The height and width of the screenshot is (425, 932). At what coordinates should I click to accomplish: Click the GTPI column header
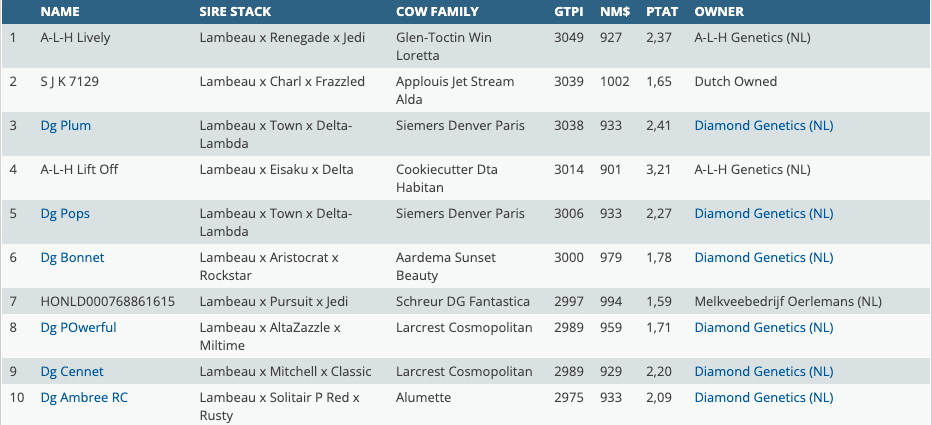click(x=568, y=12)
